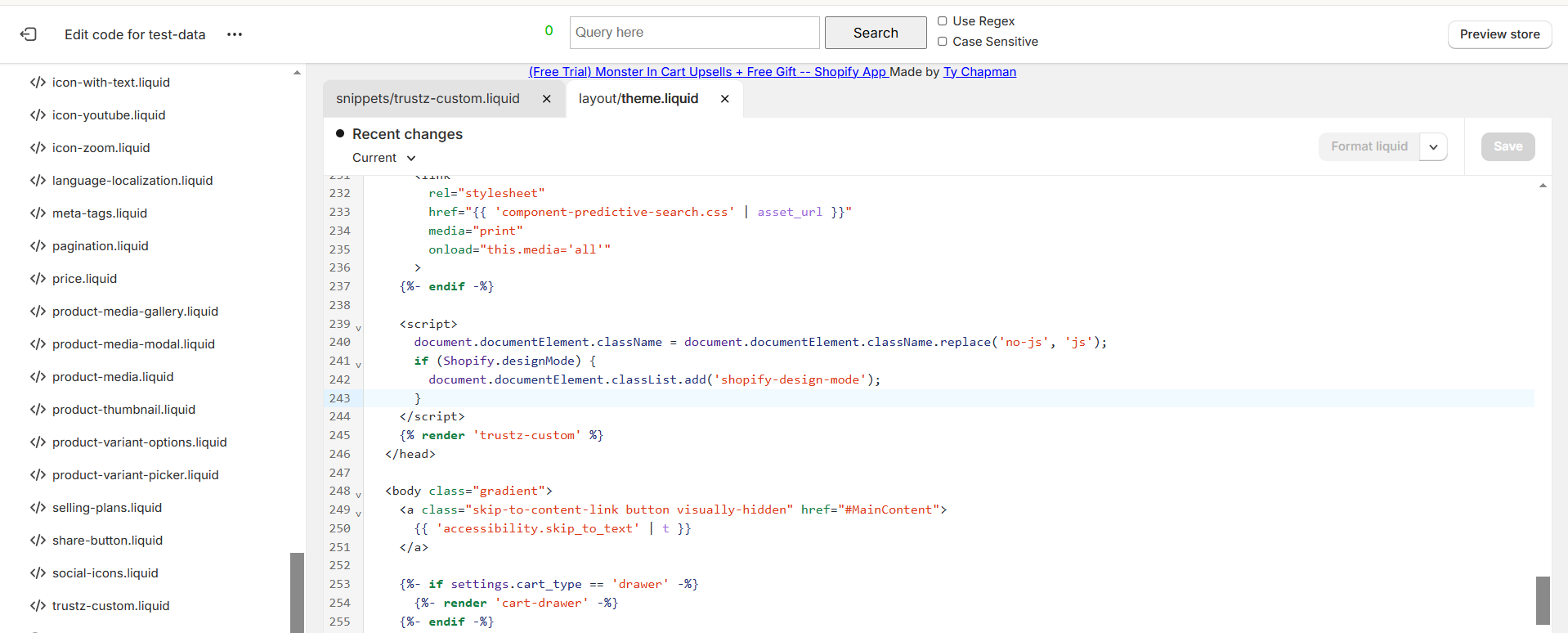The image size is (1568, 633).
Task: Click the file sidebar scrollbar thumb
Action: (297, 592)
